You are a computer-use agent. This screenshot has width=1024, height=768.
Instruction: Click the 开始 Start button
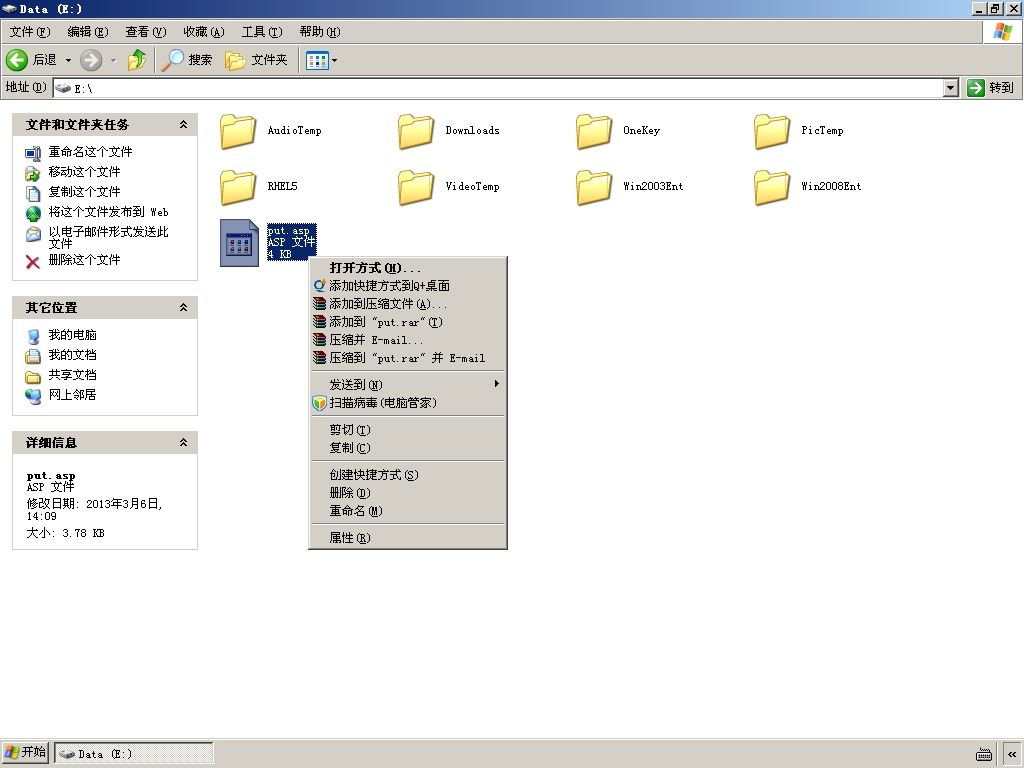25,752
